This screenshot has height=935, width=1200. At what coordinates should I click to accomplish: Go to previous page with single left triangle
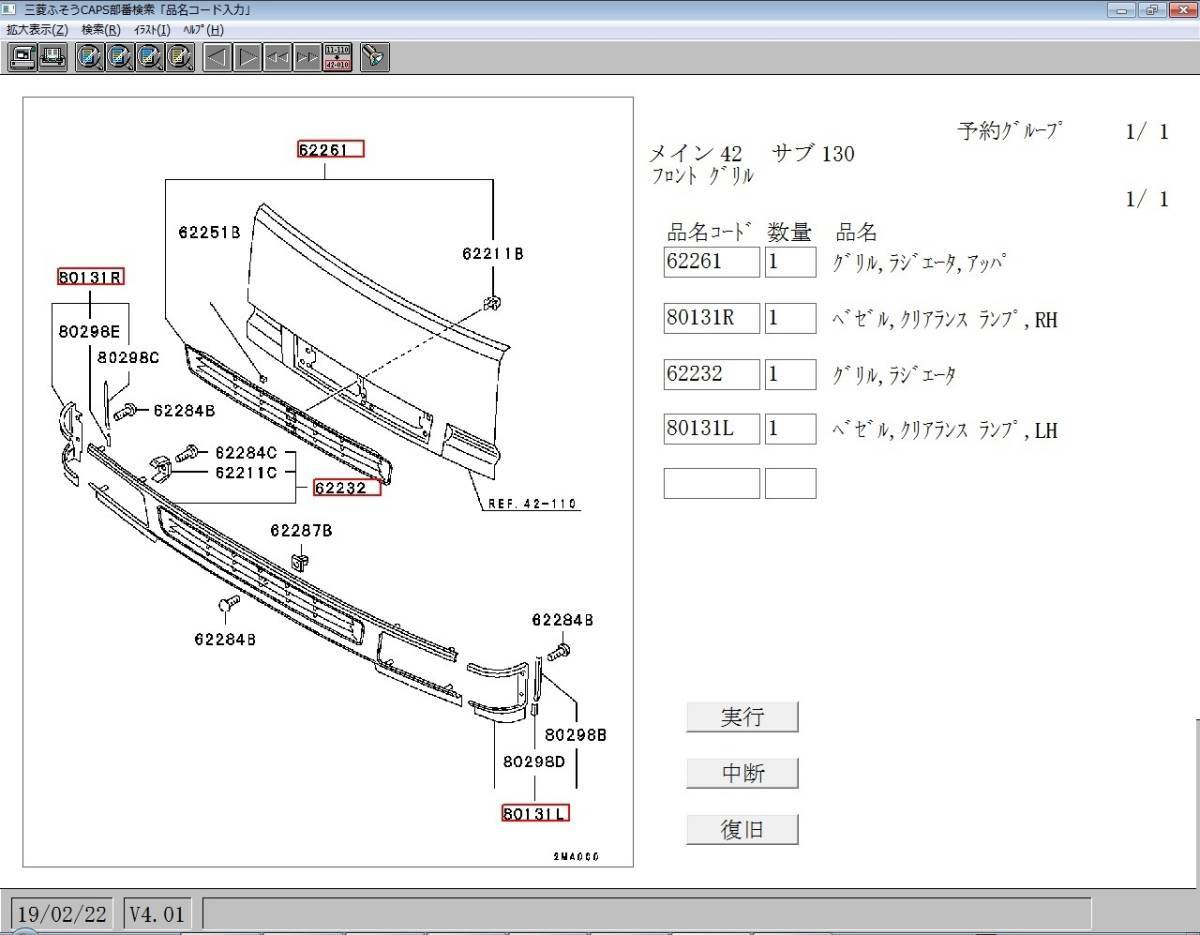[x=218, y=57]
